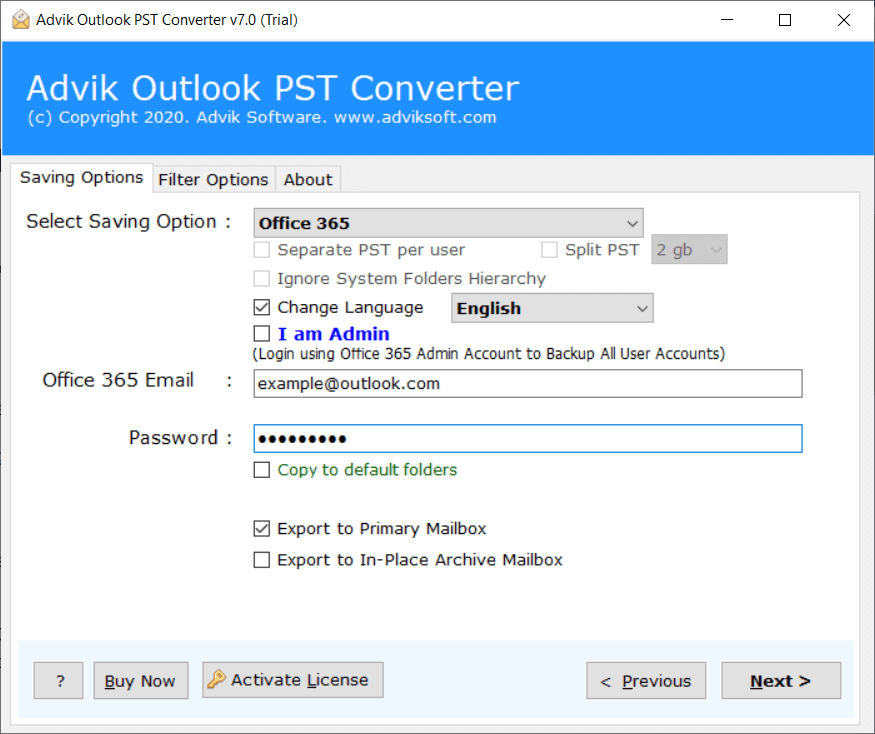The width and height of the screenshot is (875, 734).
Task: Switch to the Filter Options tab
Action: click(213, 179)
